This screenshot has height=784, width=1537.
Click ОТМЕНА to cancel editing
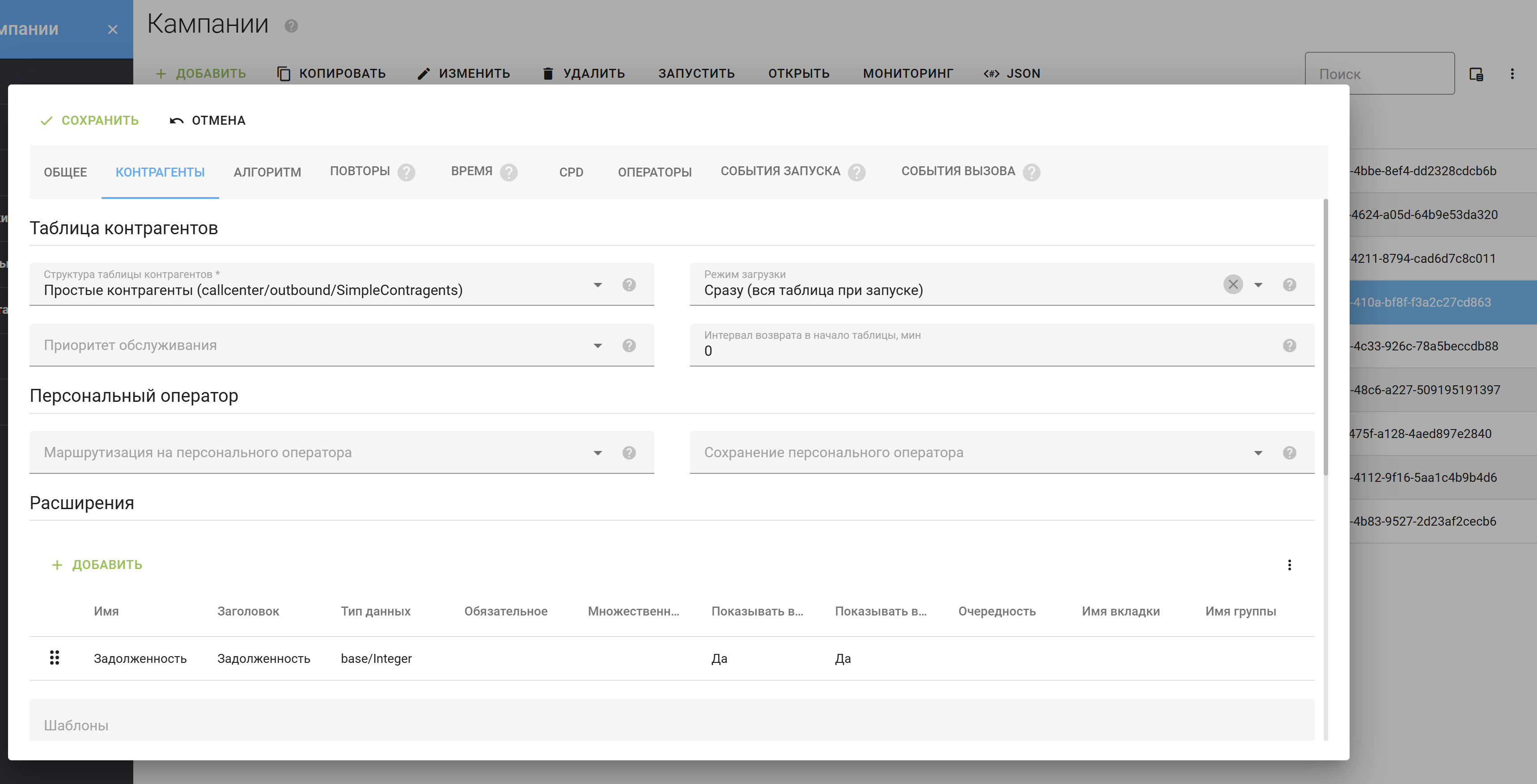207,120
